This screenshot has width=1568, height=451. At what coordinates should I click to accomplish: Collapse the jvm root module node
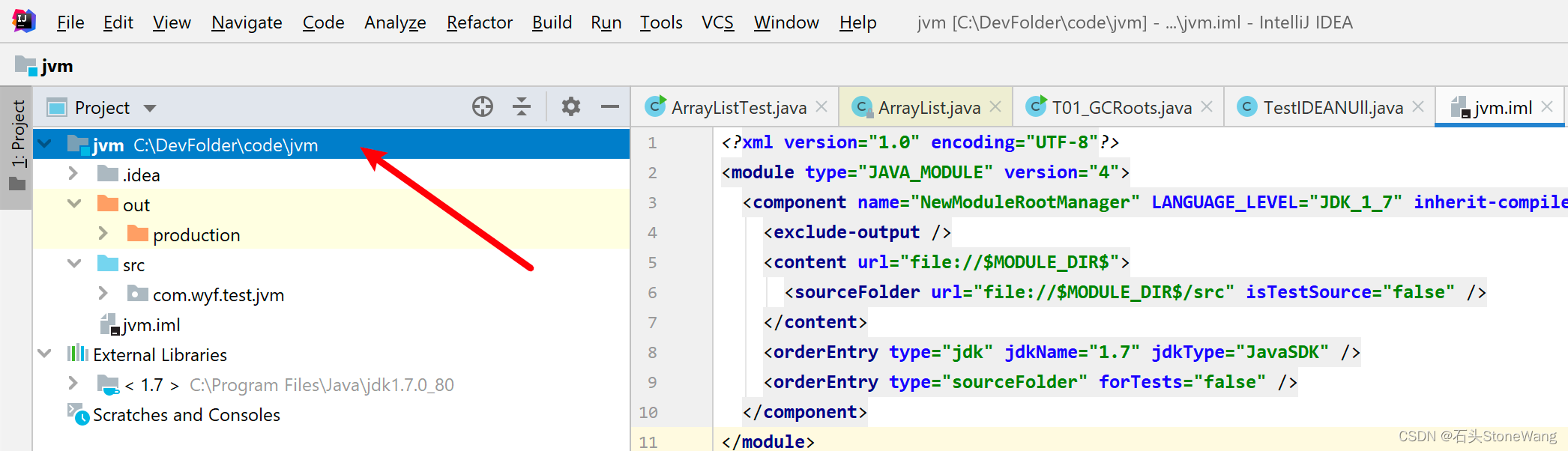[x=45, y=144]
